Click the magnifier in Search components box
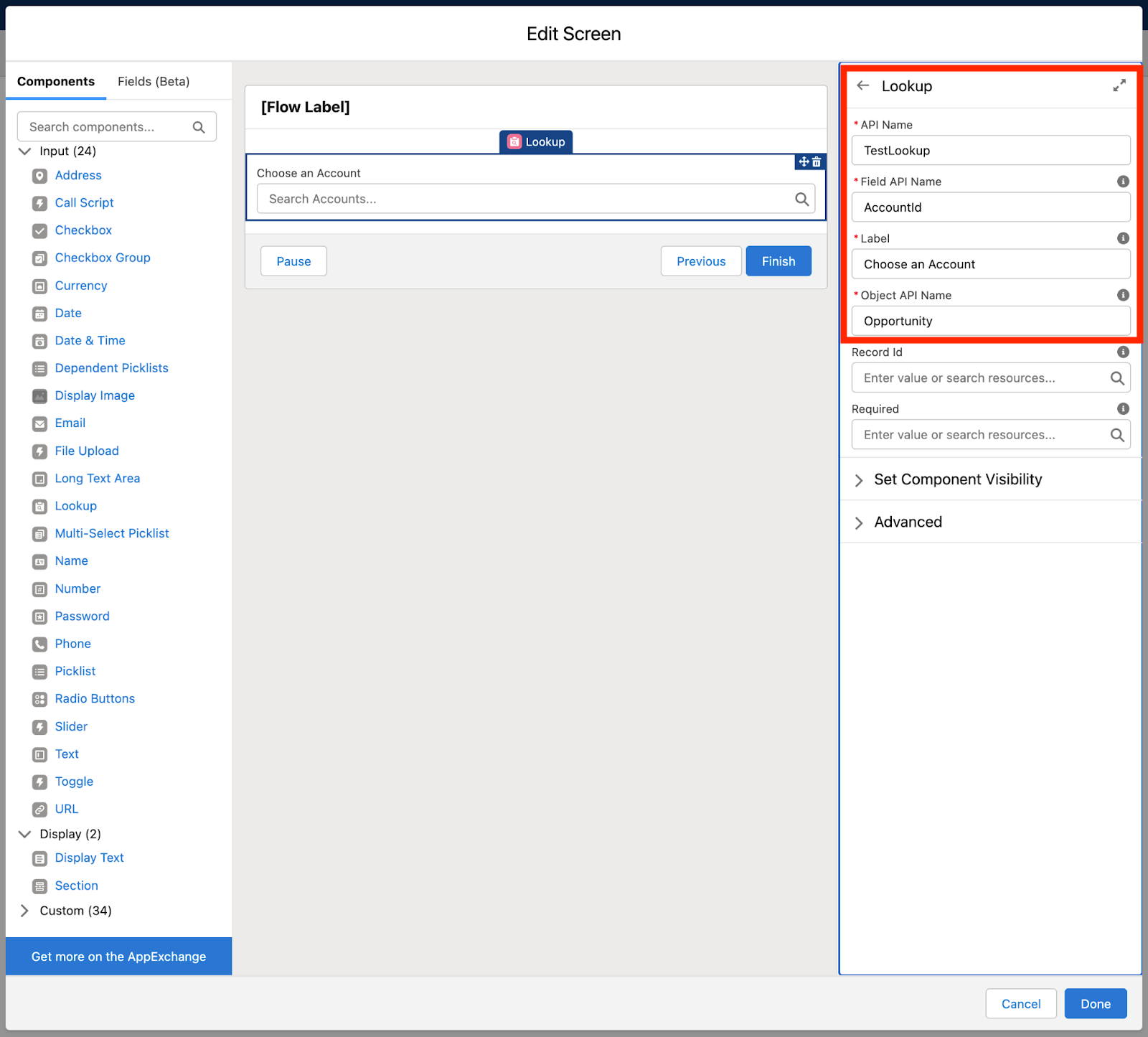1148x1037 pixels. coord(199,126)
